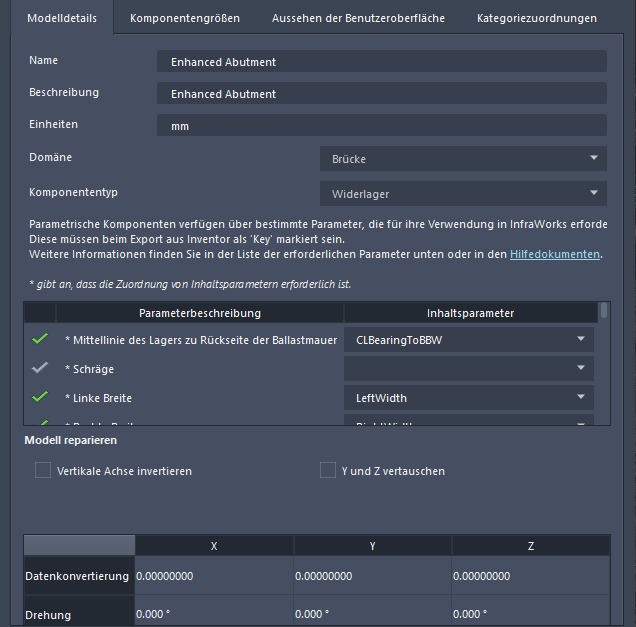This screenshot has height=627, width=636.
Task: Click the Name field containing Enhanced Abutment
Action: [x=381, y=61]
